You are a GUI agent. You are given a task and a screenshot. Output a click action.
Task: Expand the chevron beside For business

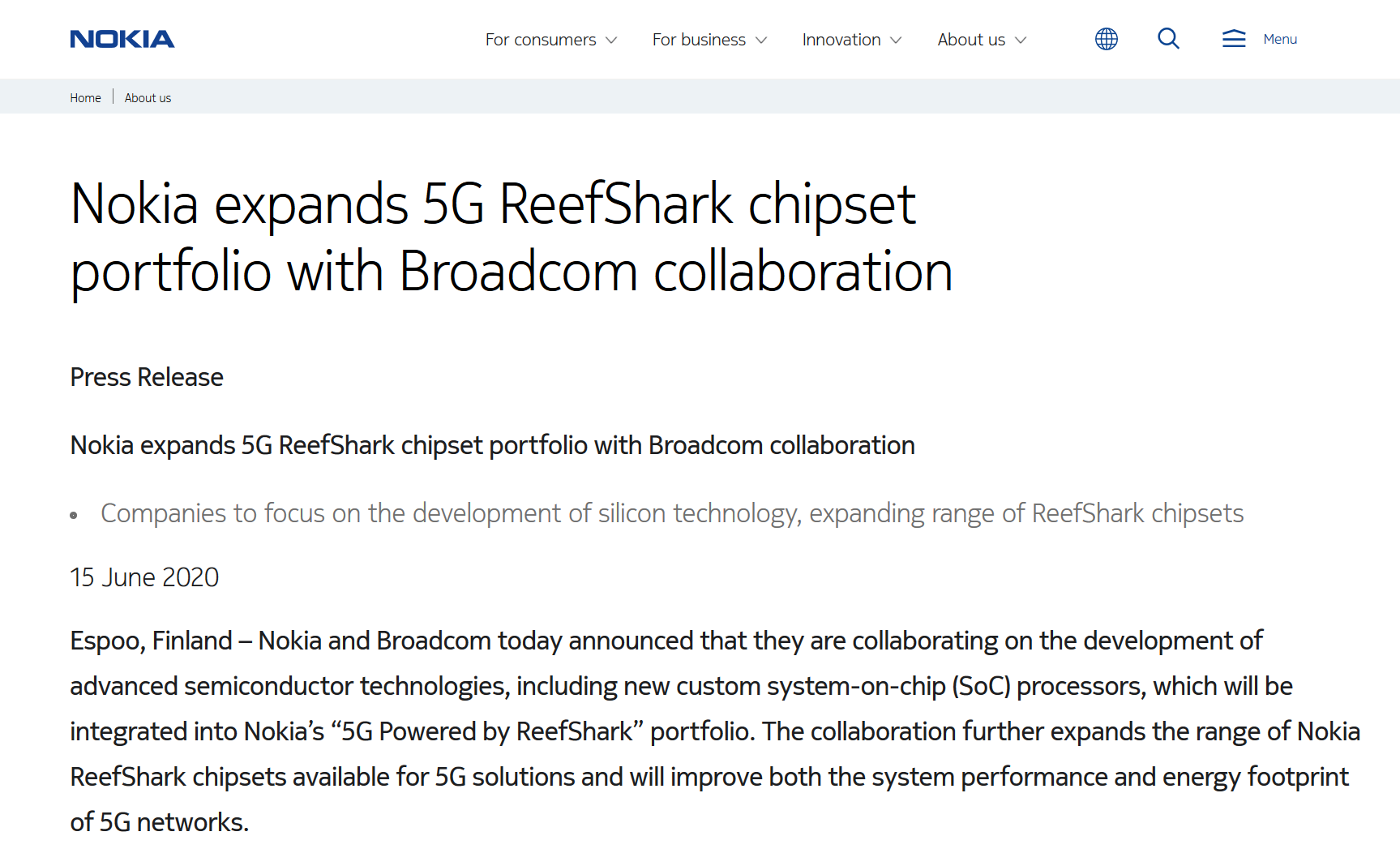click(761, 40)
